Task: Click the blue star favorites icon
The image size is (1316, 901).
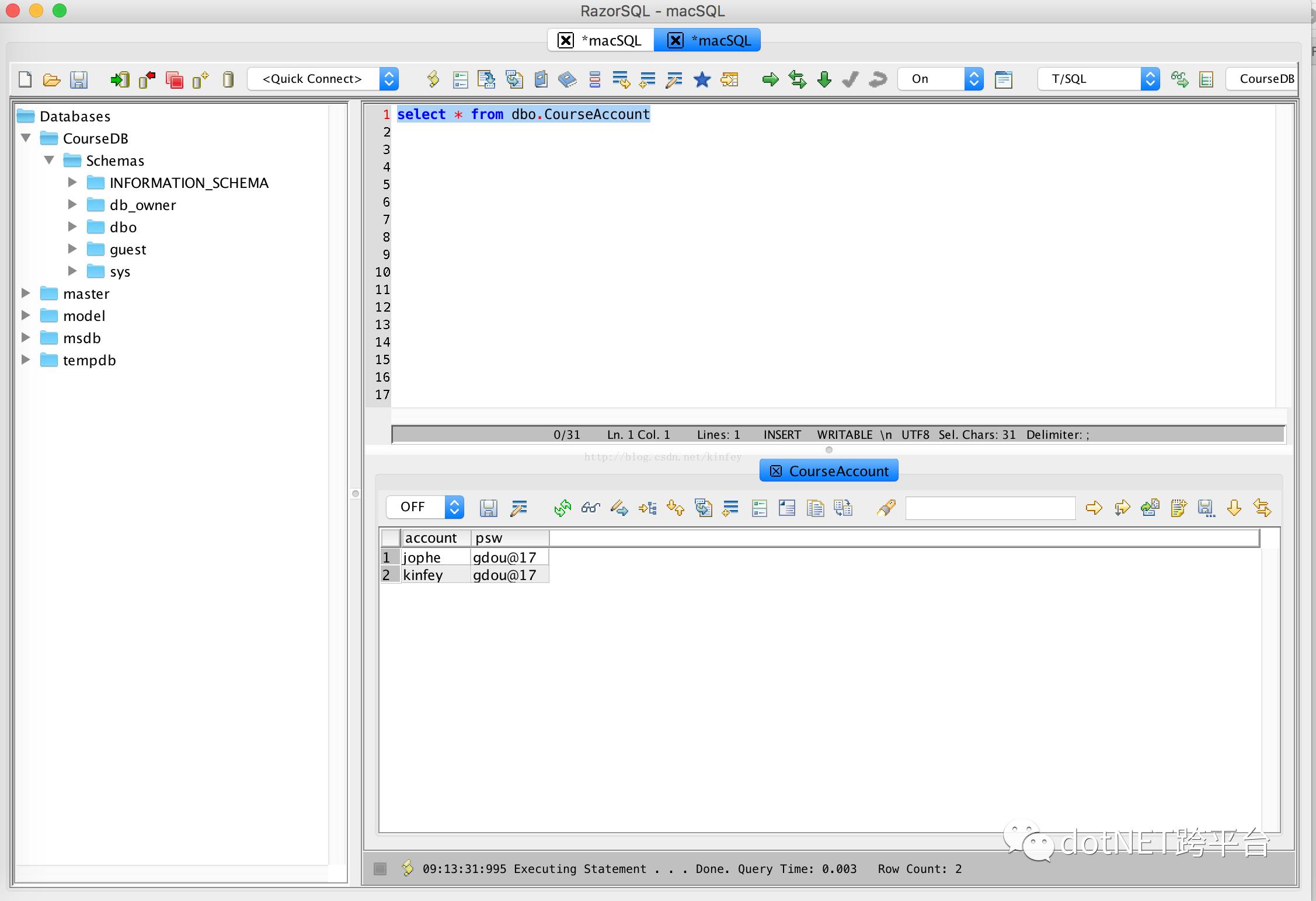Action: (702, 79)
